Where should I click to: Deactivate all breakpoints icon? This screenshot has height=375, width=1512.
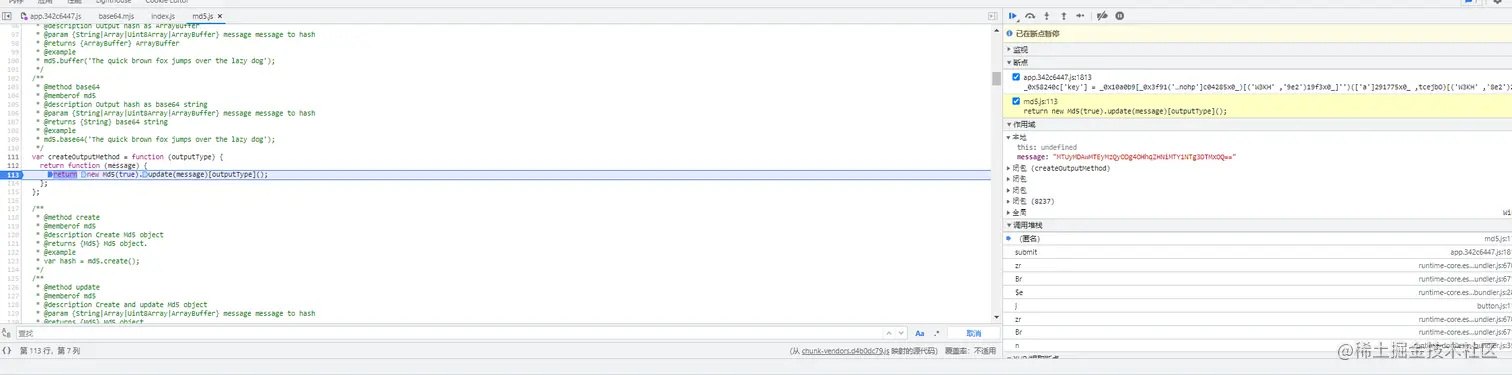1102,16
